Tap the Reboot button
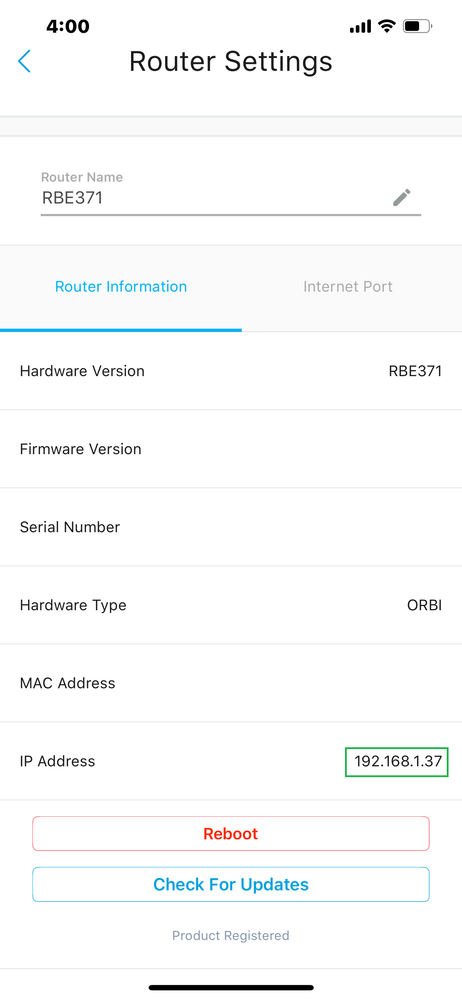Viewport: 462px width, 999px height. tap(231, 833)
